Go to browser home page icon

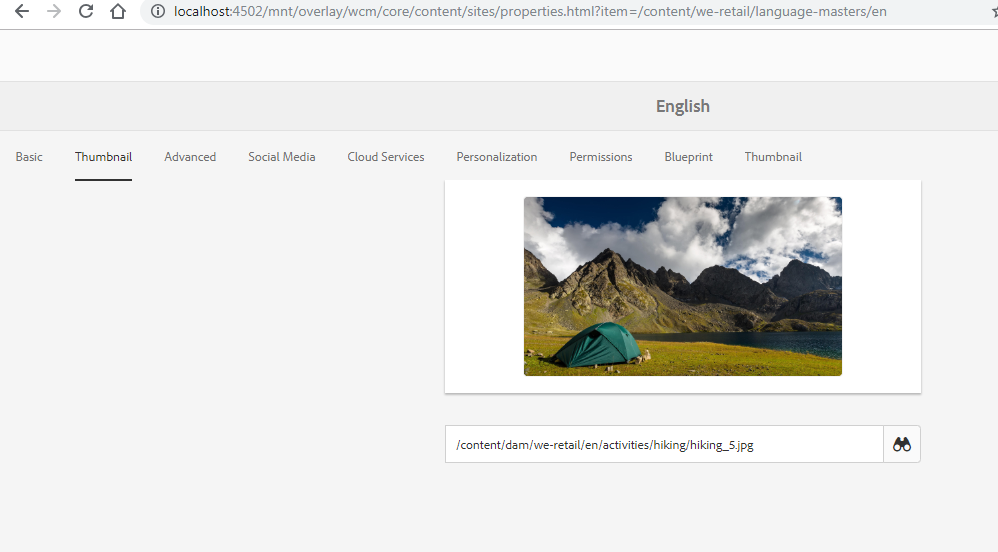[x=118, y=11]
